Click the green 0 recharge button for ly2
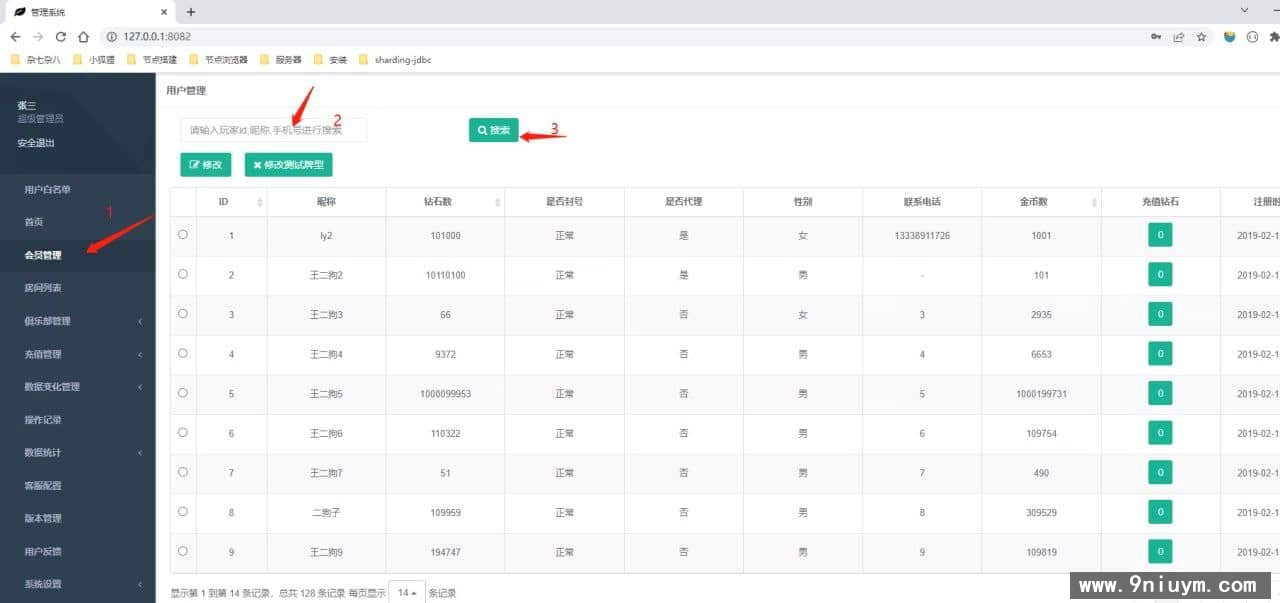 (x=1160, y=235)
